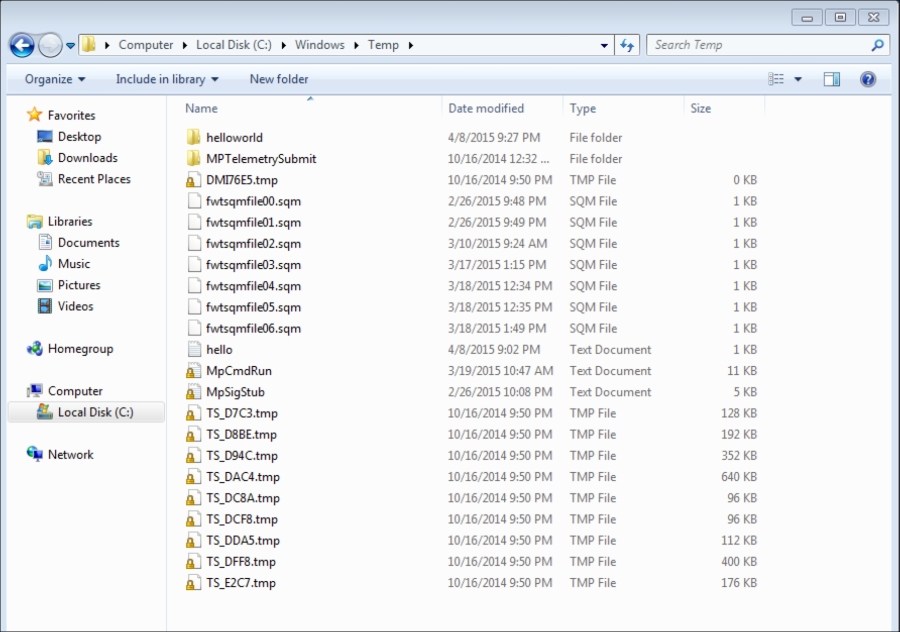The height and width of the screenshot is (632, 900).
Task: Click the New folder button
Action: coord(279,79)
